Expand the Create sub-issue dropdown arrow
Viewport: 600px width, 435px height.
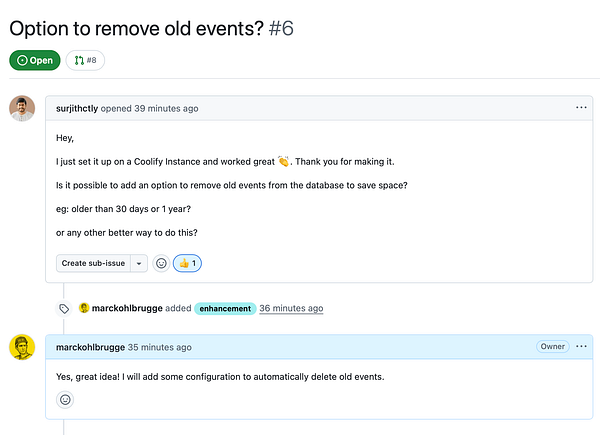139,263
